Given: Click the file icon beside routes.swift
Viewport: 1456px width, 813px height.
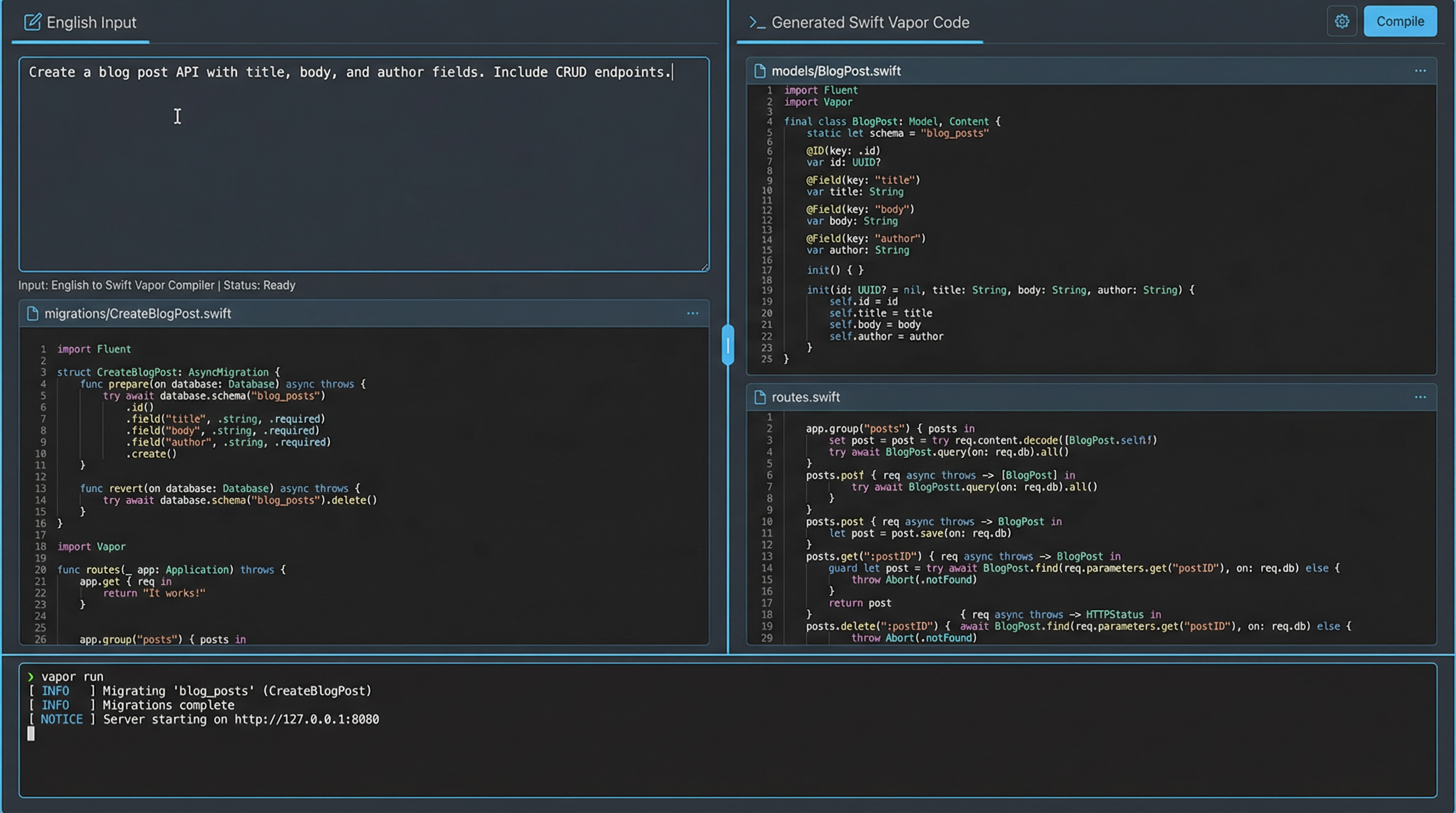Looking at the screenshot, I should click(x=760, y=398).
